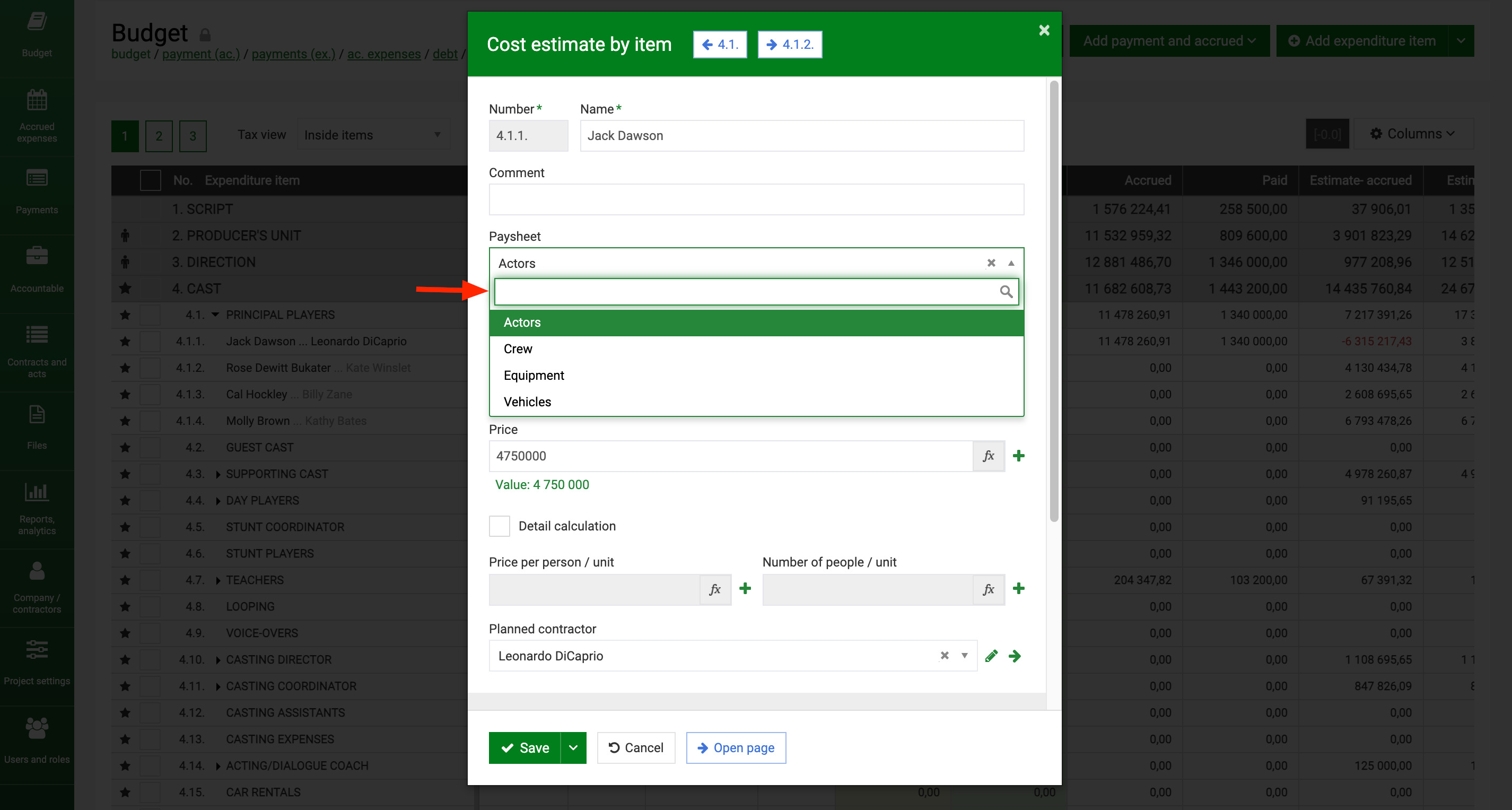Click plus beside Price per person
The image size is (1512, 810).
tap(746, 589)
